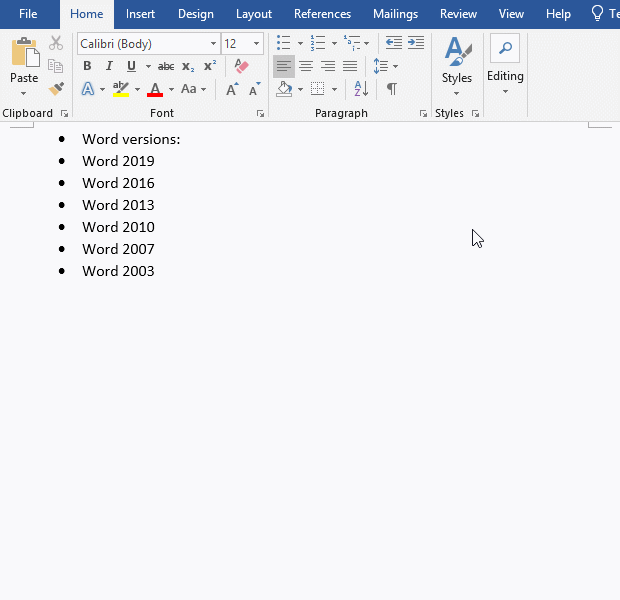Switch to the View tab
Image resolution: width=620 pixels, height=600 pixels.
[511, 14]
